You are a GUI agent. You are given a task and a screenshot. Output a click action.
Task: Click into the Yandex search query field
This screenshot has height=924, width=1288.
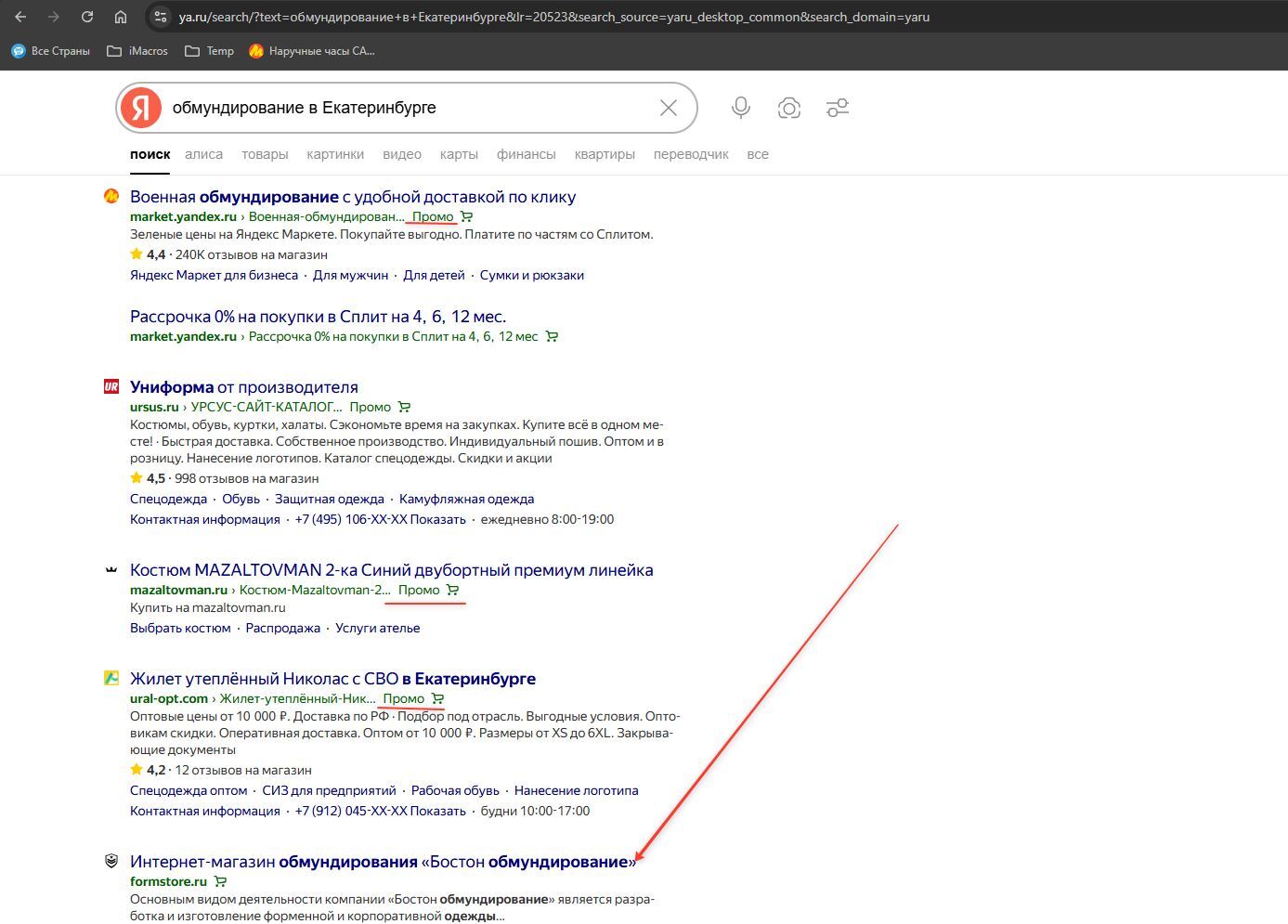coord(409,108)
